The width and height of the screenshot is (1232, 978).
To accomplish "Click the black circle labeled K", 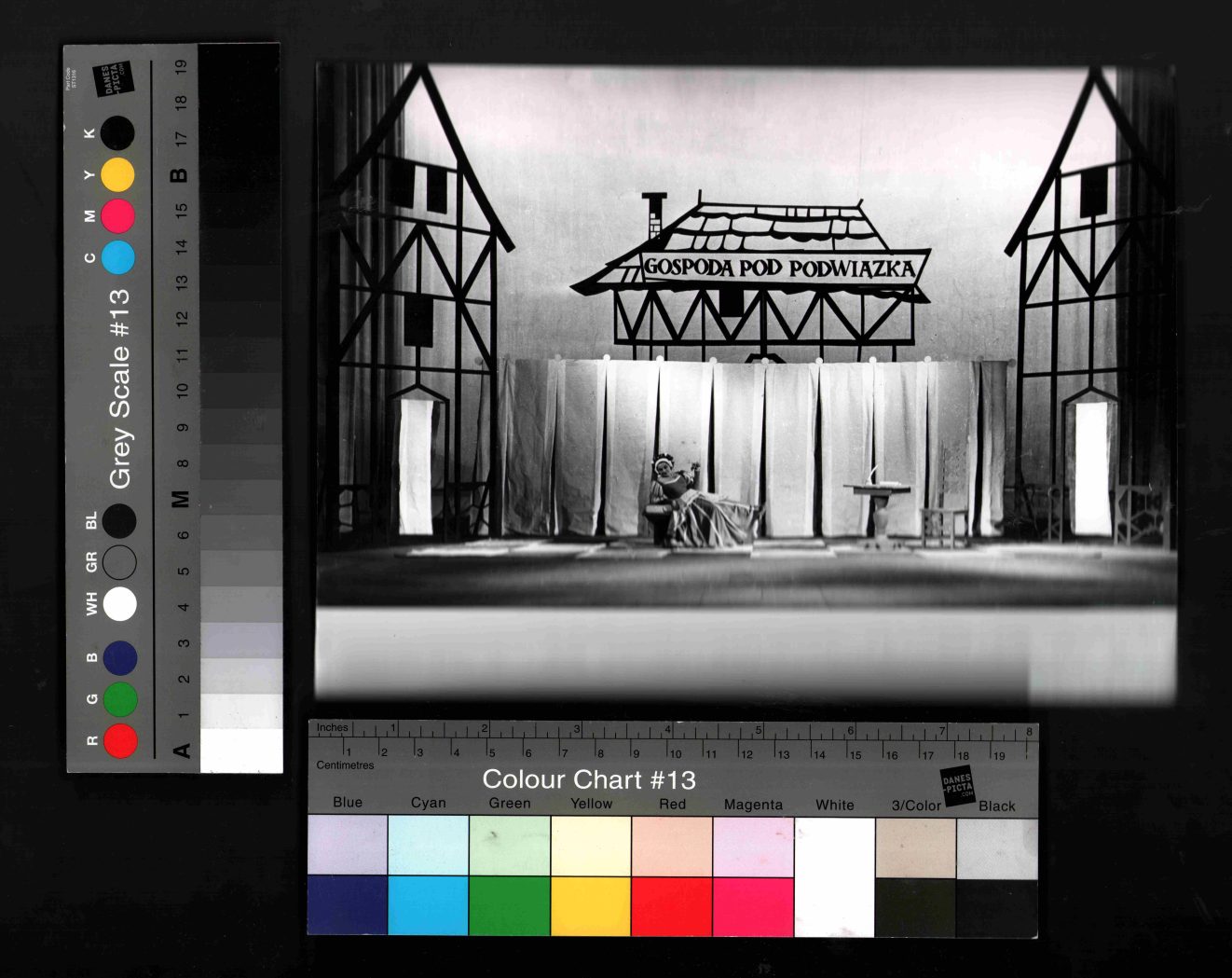I will tap(117, 133).
